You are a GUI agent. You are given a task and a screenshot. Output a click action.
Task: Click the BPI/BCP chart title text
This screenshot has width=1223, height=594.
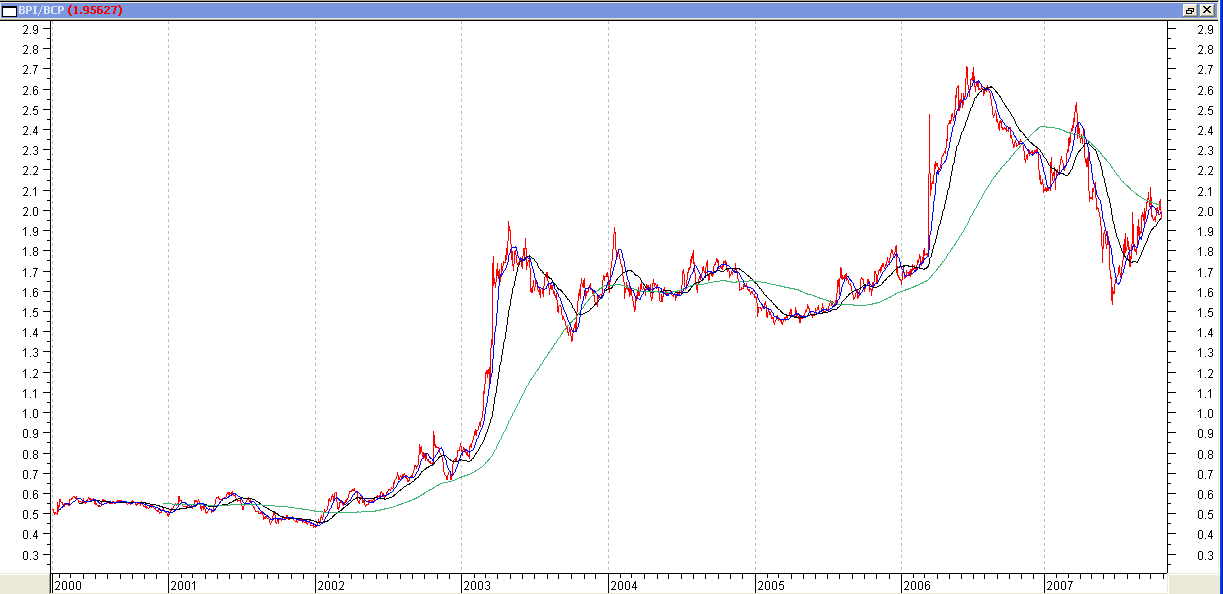pyautogui.click(x=41, y=9)
